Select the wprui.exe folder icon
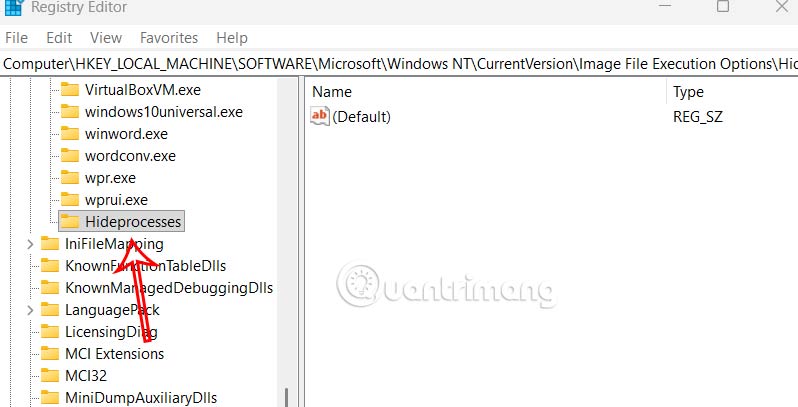The width and height of the screenshot is (798, 407). point(70,199)
